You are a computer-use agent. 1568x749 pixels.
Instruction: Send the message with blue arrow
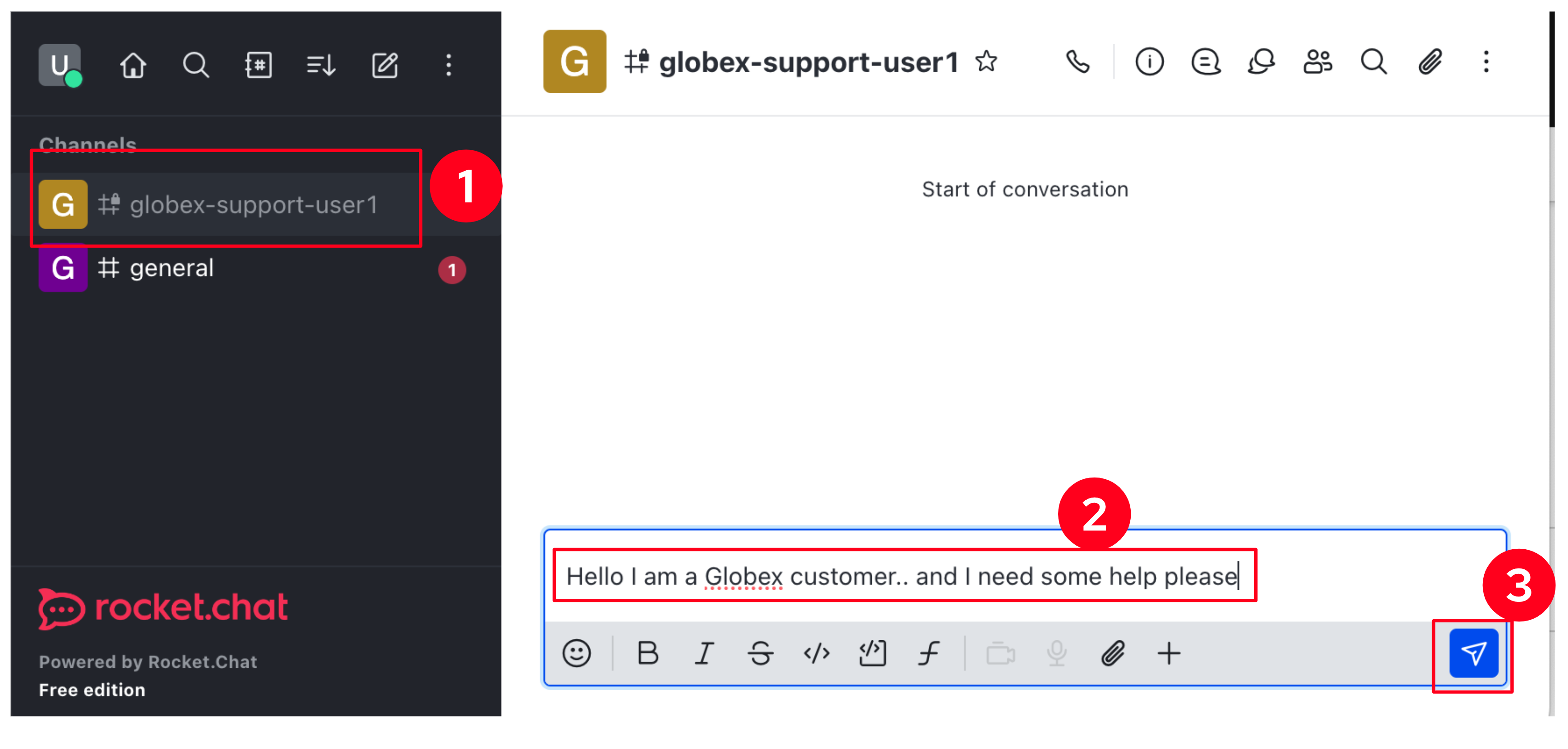(x=1474, y=654)
